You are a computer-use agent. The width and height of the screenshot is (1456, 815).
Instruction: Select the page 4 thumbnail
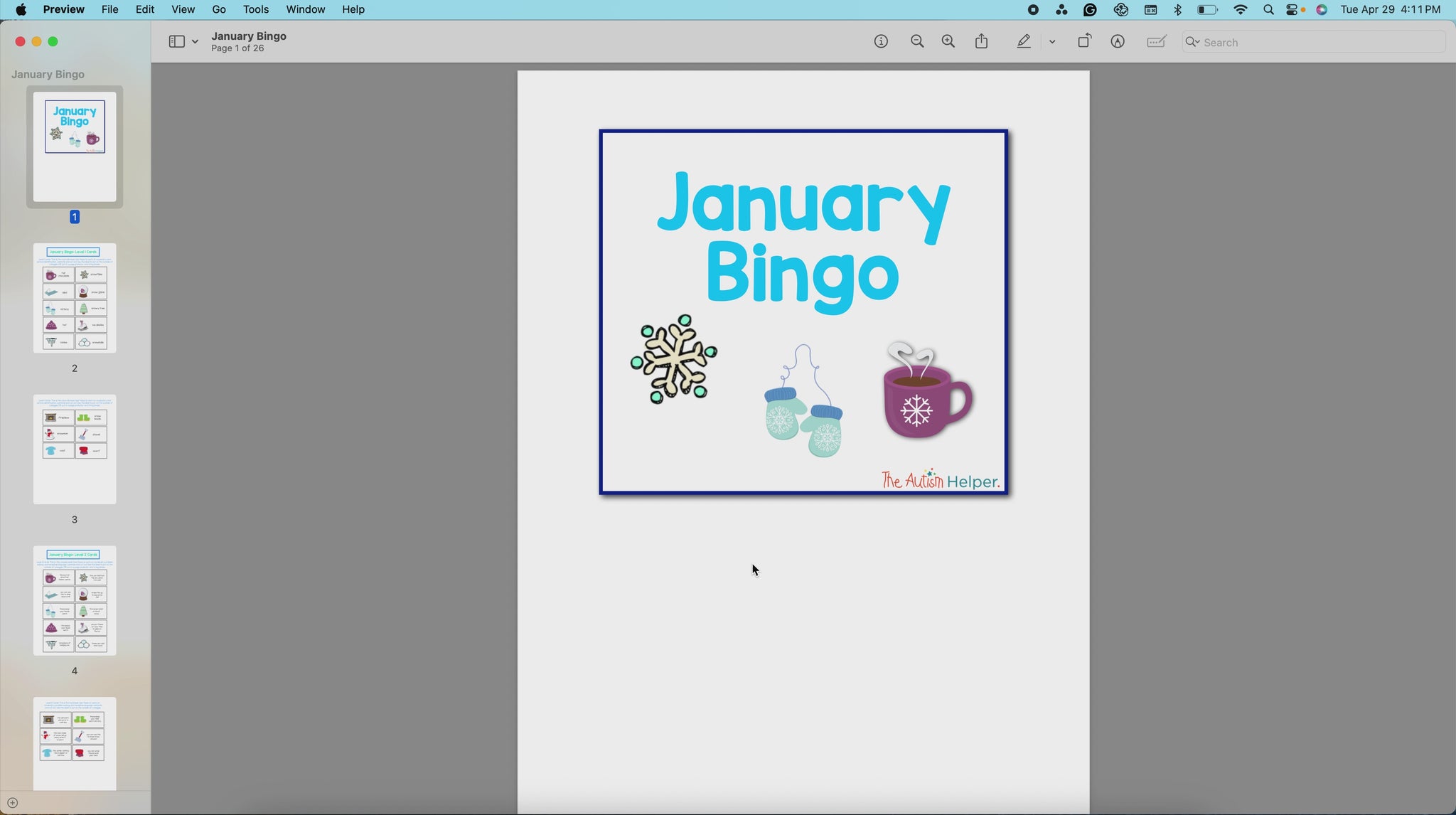tap(75, 601)
